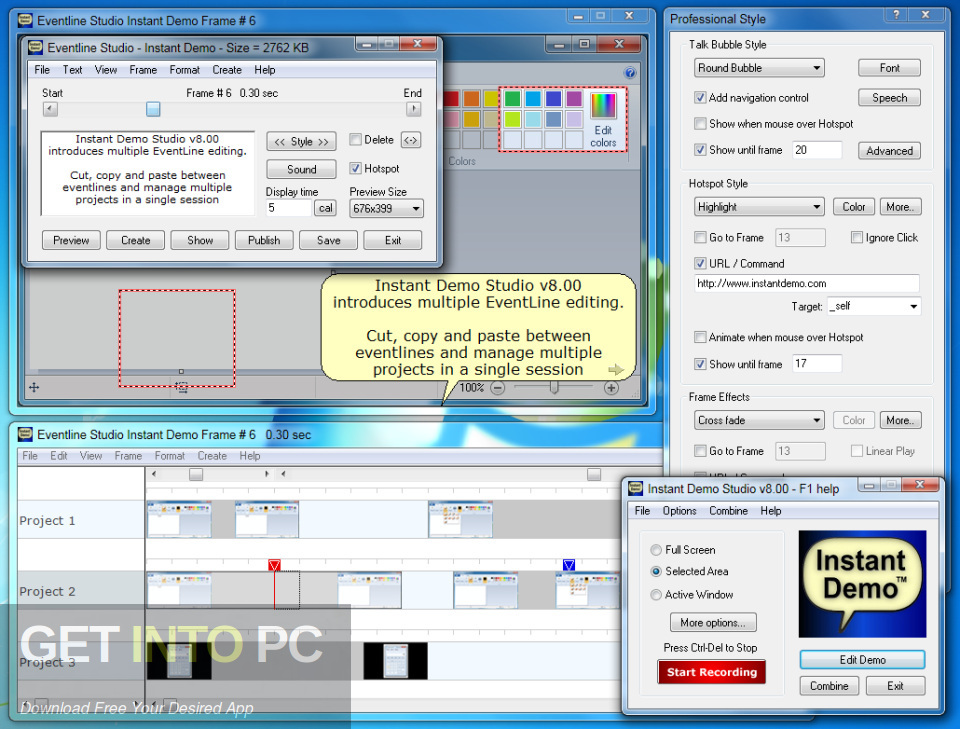
Task: Click Show until frame field showing 20
Action: click(817, 150)
